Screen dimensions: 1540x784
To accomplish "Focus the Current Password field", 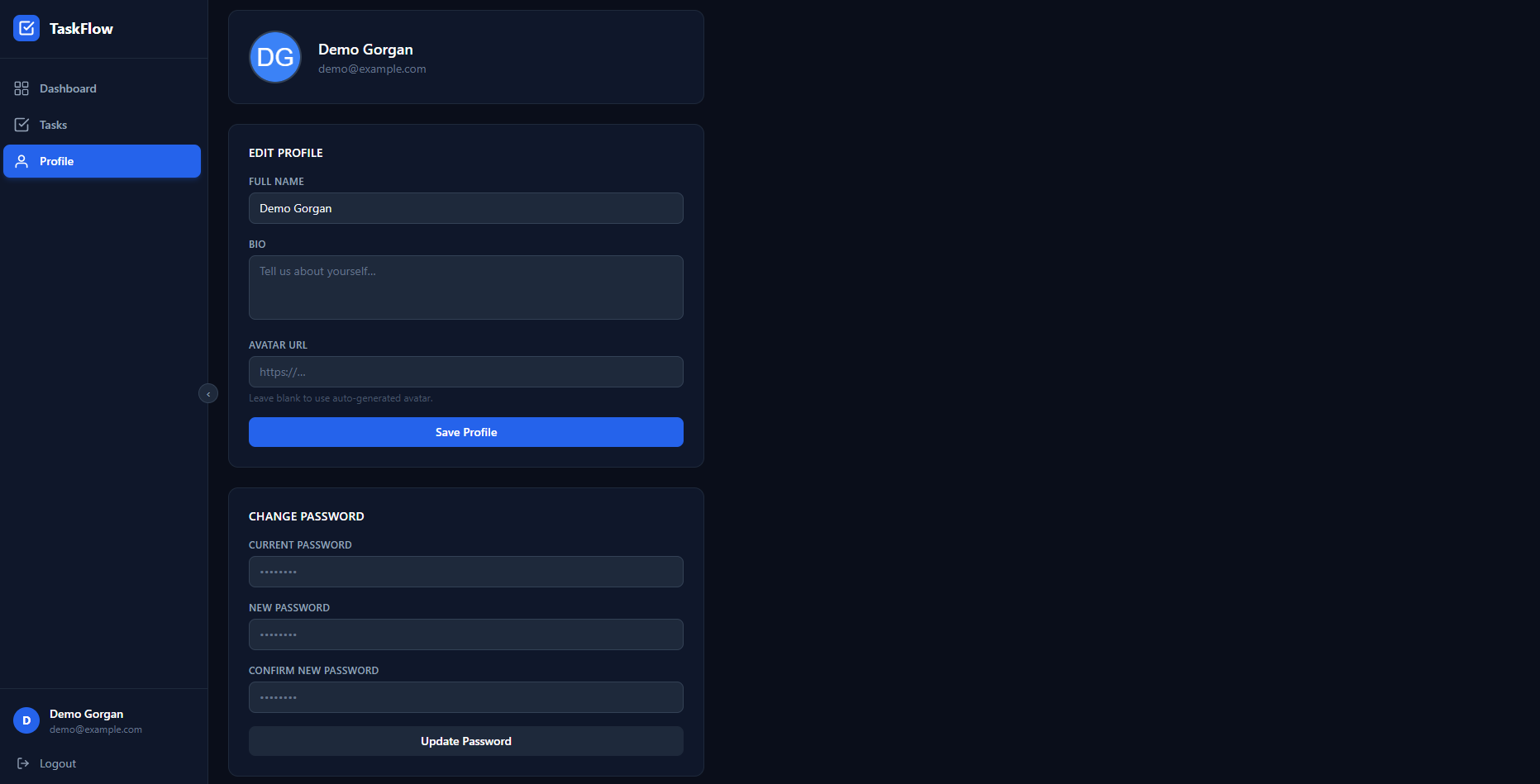I will point(466,572).
